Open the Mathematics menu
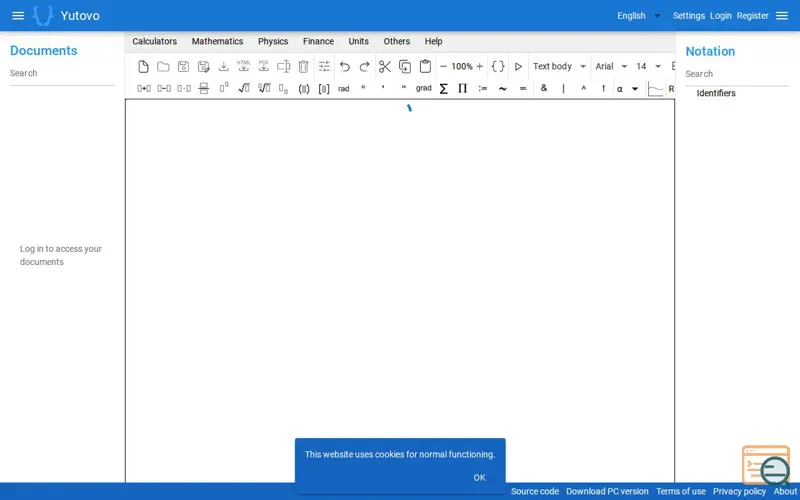800x500 pixels. click(x=217, y=41)
